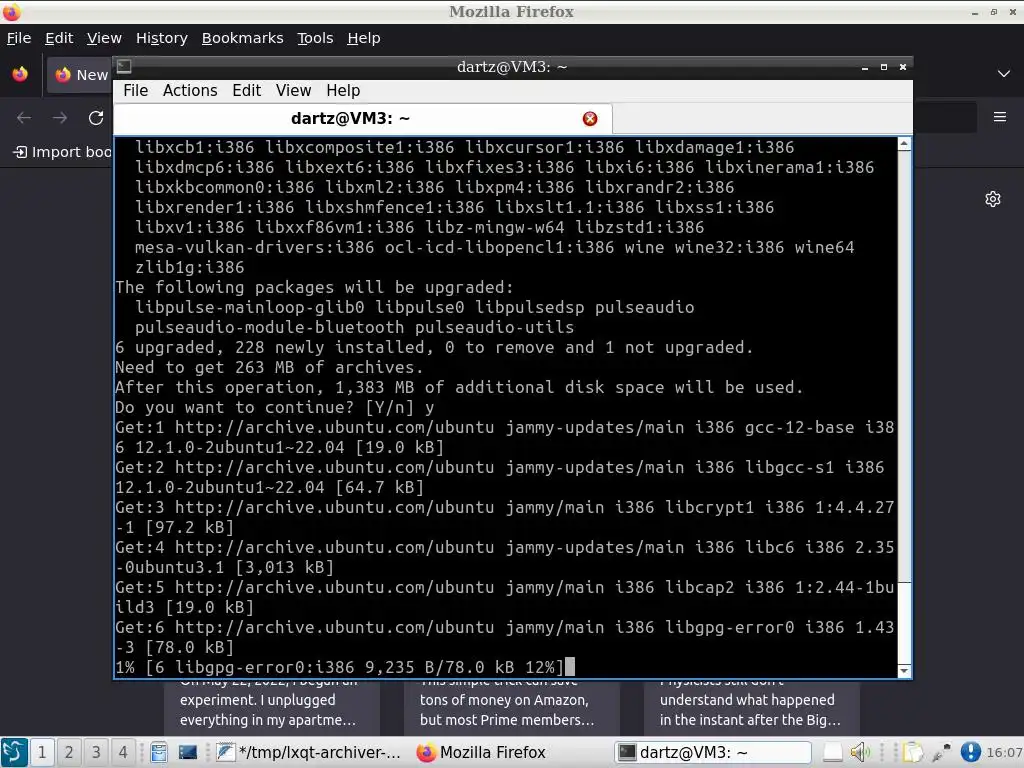The width and height of the screenshot is (1024, 768).
Task: Open clipboard manager tray icon
Action: 912,752
